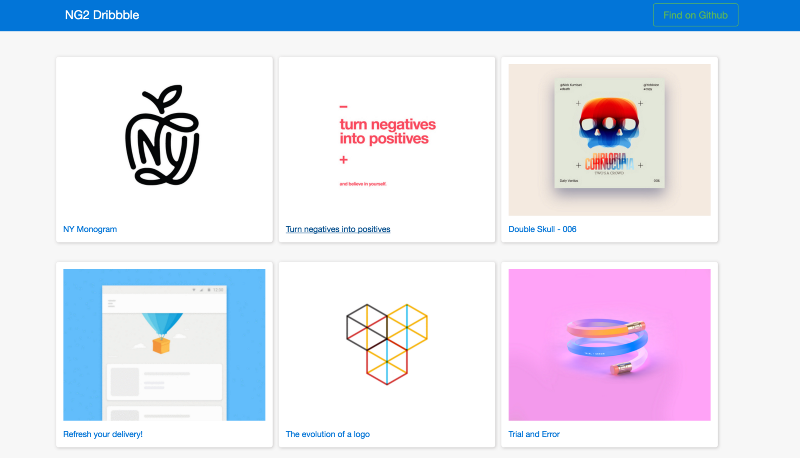Click the NG2 Dribbble header title
Image resolution: width=800 pixels, height=458 pixels.
[x=102, y=15]
